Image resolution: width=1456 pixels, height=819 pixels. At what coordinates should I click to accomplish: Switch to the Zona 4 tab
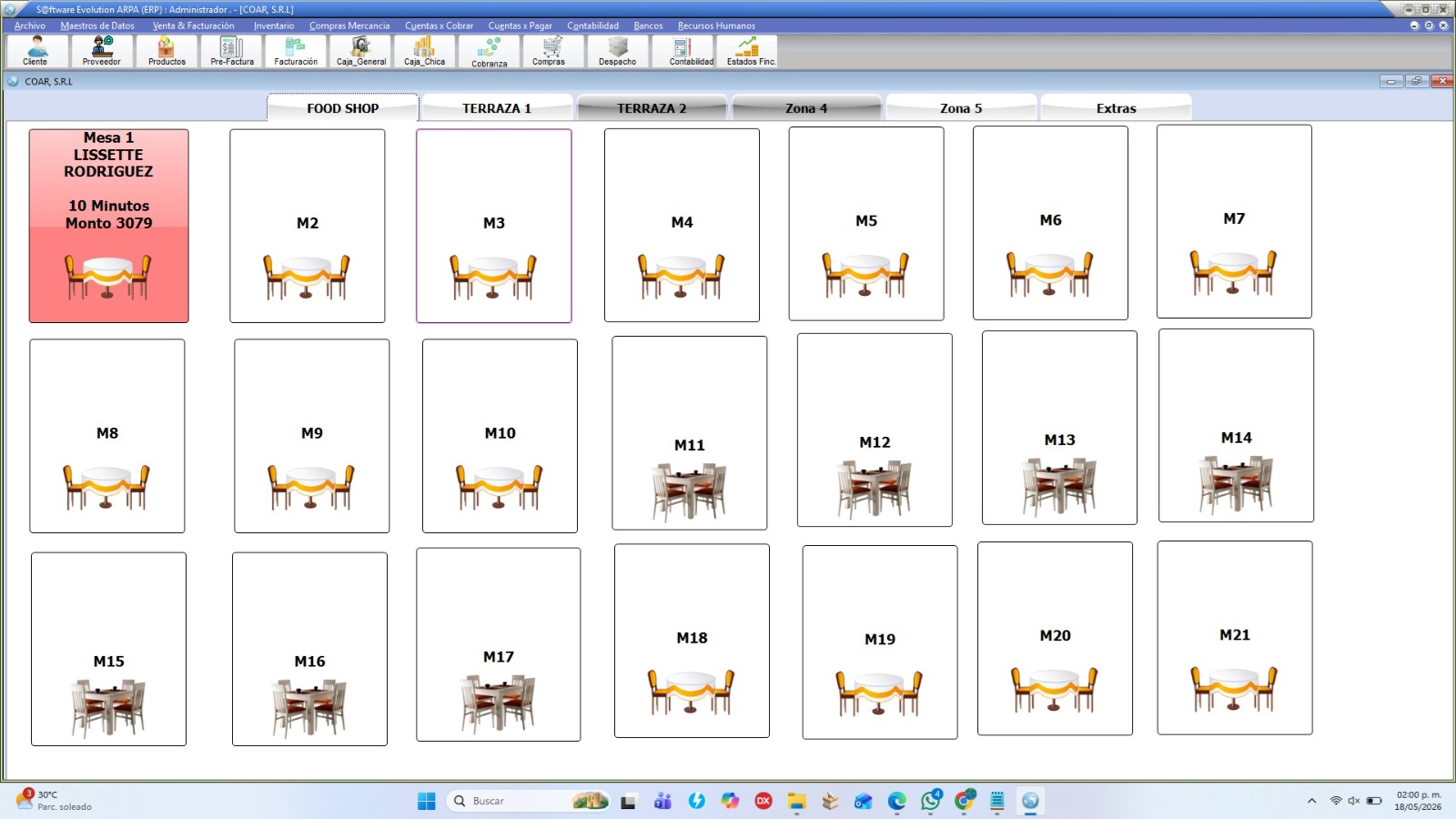806,107
